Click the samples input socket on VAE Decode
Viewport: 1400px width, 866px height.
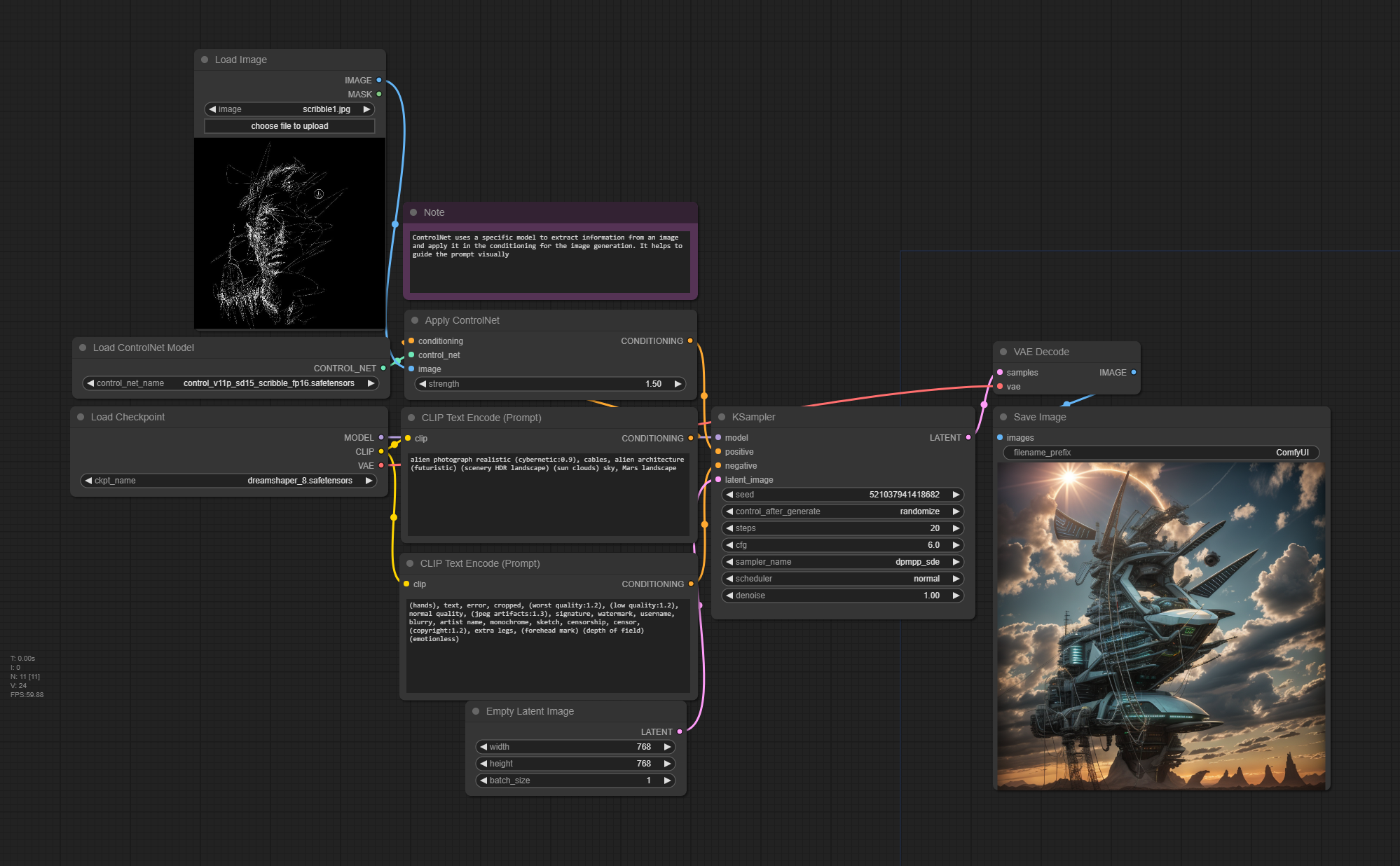pyautogui.click(x=1000, y=372)
